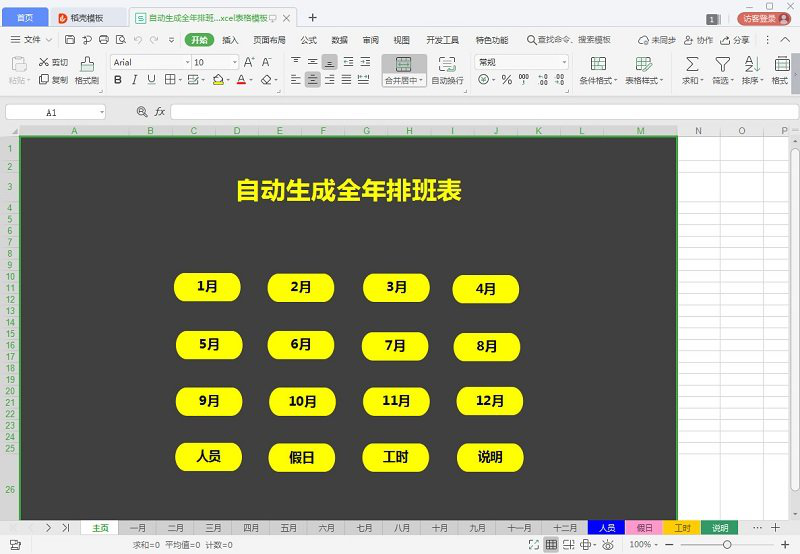
Task: Click the decrease decimal places icon
Action: pos(560,80)
